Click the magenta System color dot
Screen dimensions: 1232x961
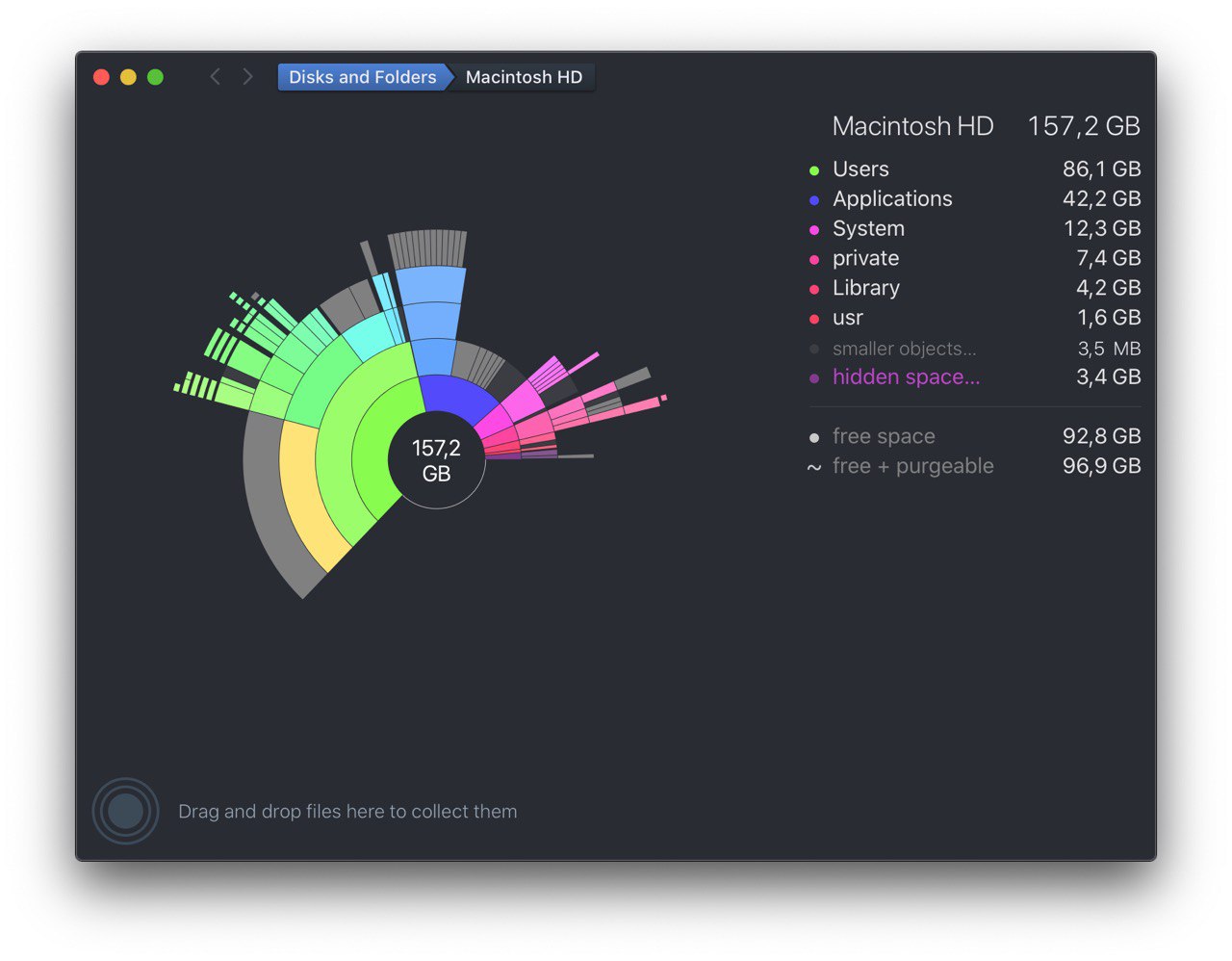(814, 230)
